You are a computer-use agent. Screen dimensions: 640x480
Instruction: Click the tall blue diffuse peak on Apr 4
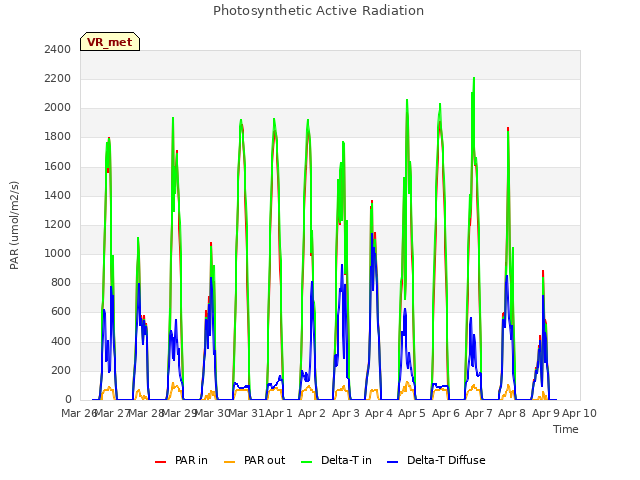pos(372,235)
